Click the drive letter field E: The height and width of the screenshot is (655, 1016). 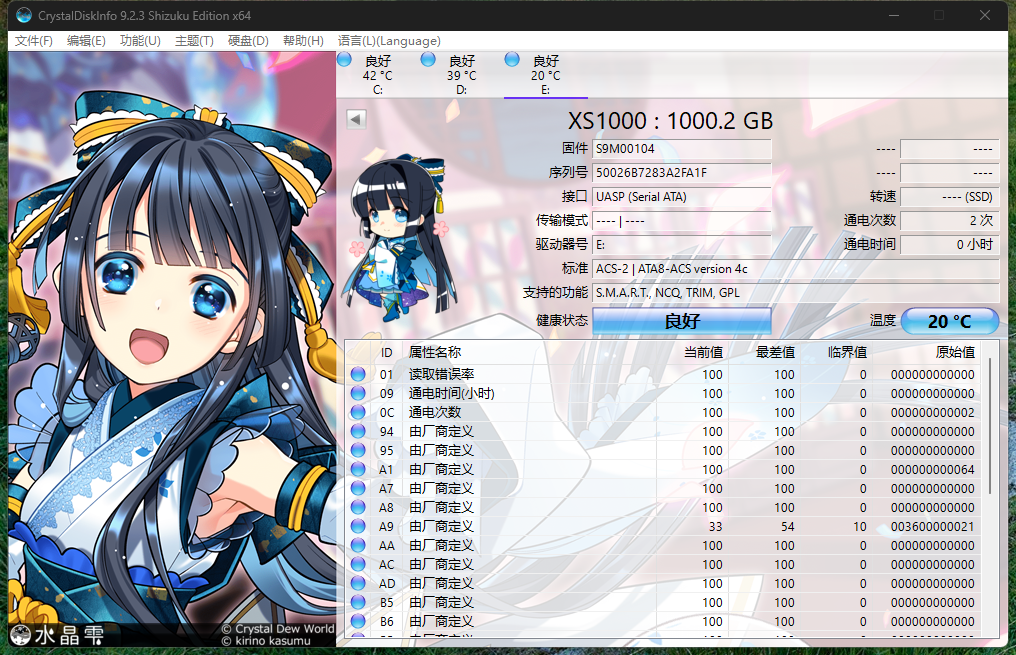click(x=682, y=244)
